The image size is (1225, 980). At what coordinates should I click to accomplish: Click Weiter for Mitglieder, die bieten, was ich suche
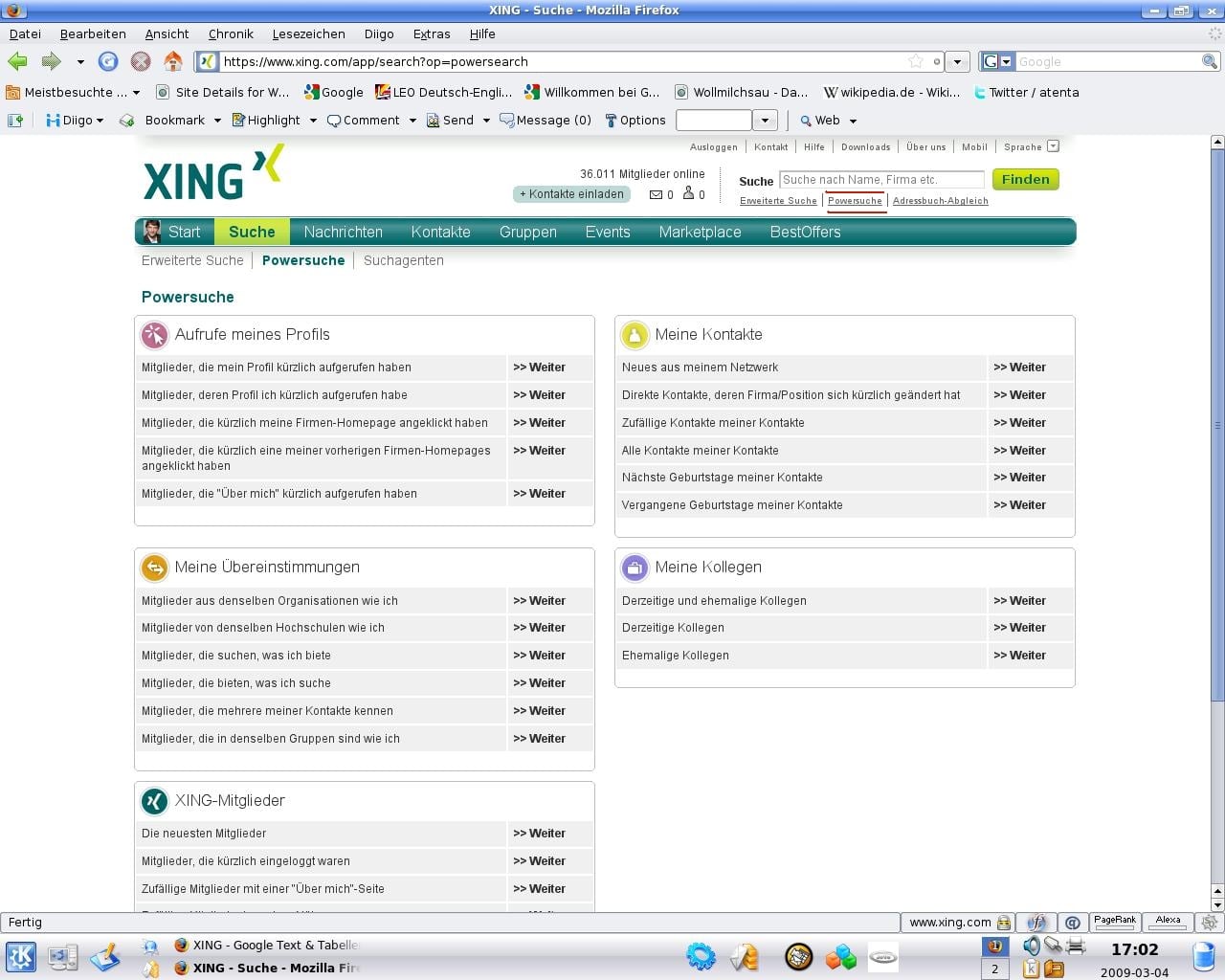[539, 683]
